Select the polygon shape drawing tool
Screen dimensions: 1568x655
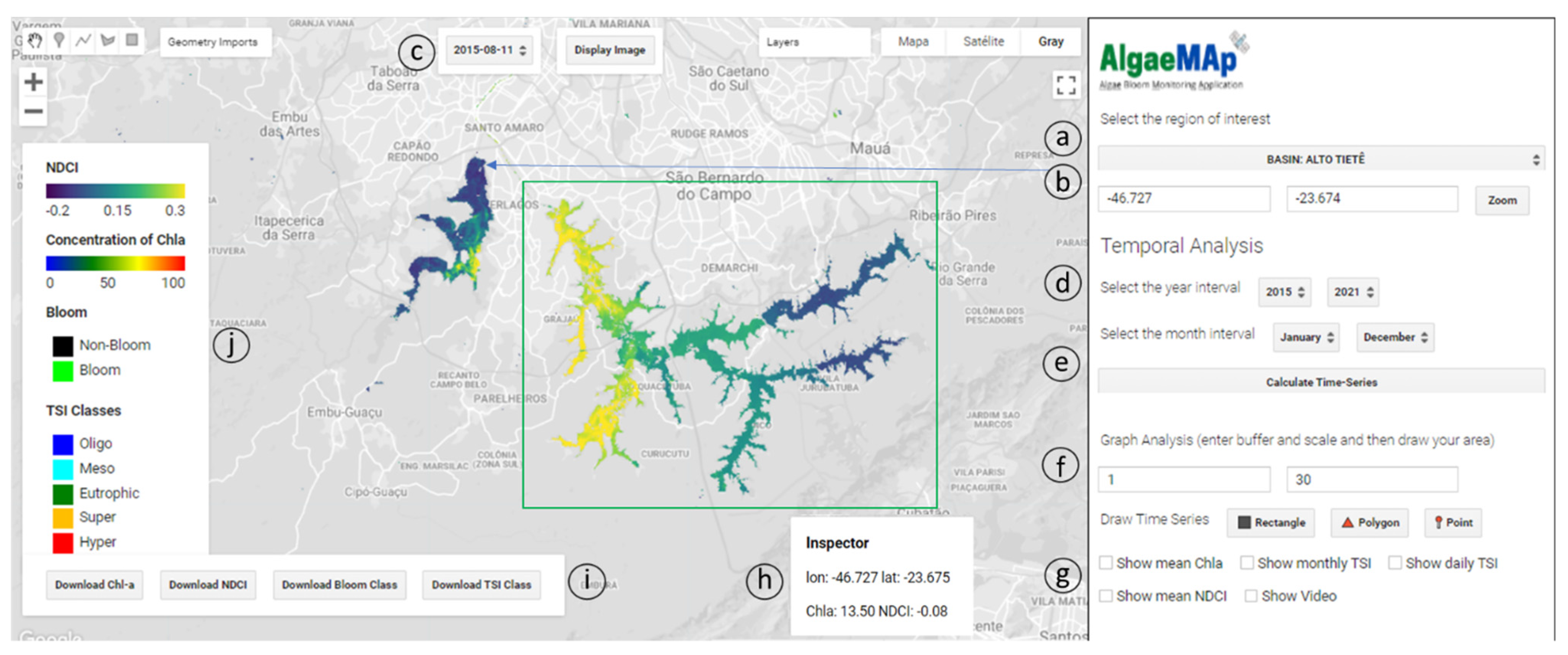click(x=108, y=41)
